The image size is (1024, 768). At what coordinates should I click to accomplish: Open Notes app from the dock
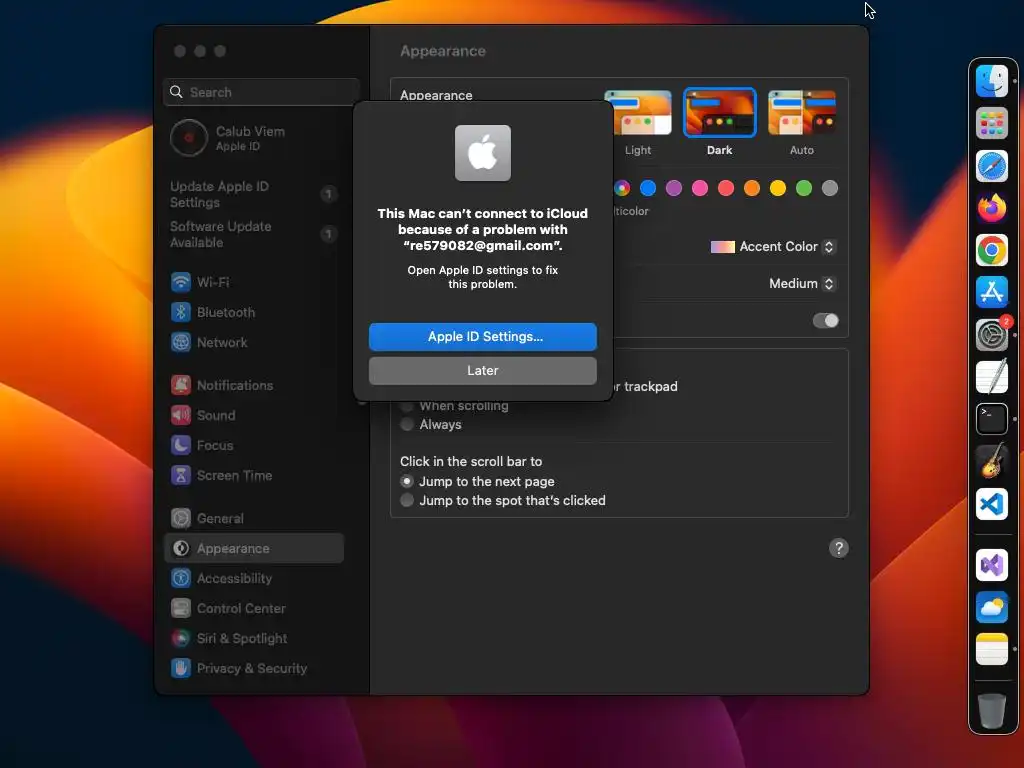click(x=991, y=649)
